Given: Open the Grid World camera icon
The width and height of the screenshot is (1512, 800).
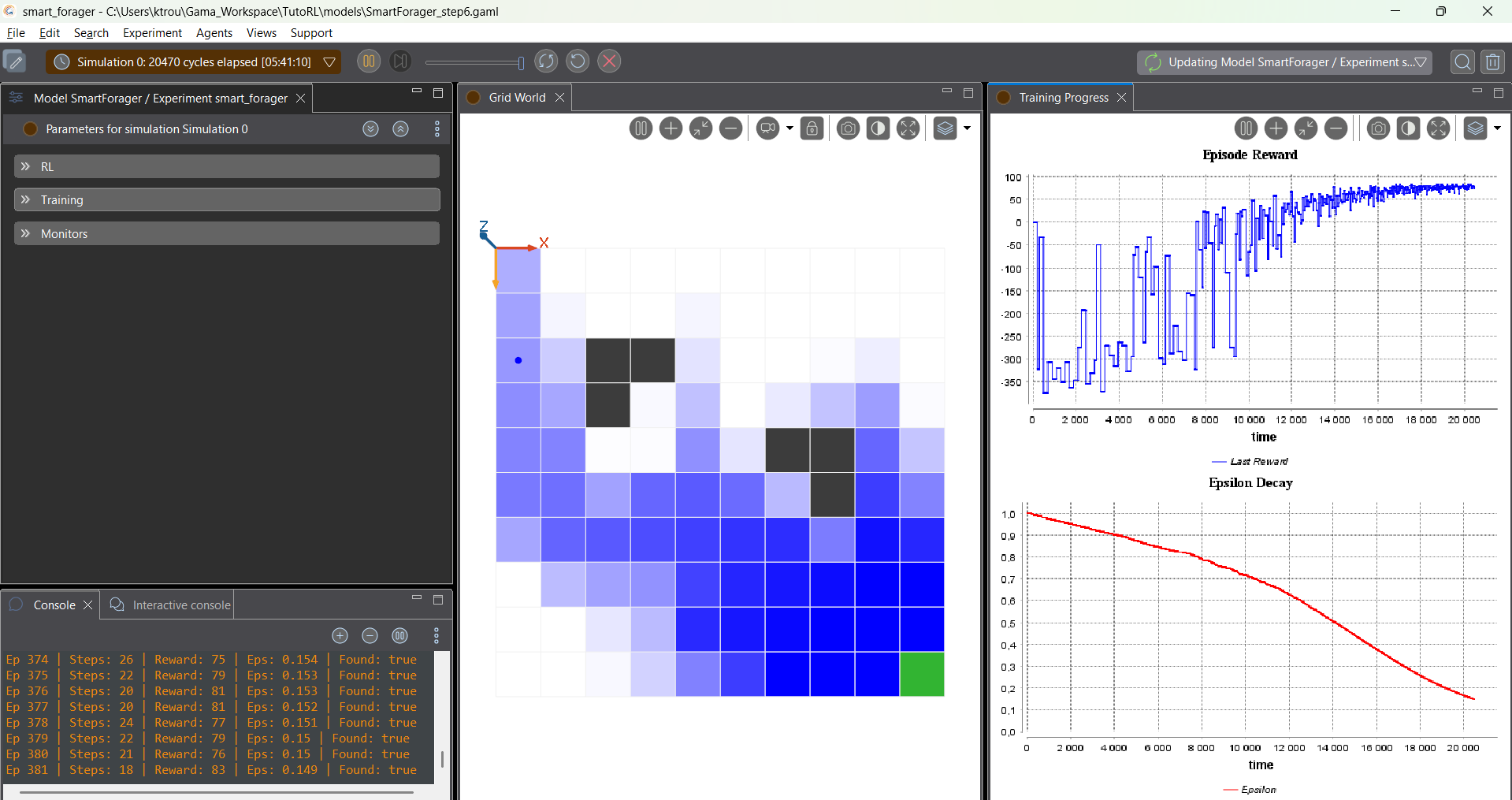Looking at the screenshot, I should point(767,128).
